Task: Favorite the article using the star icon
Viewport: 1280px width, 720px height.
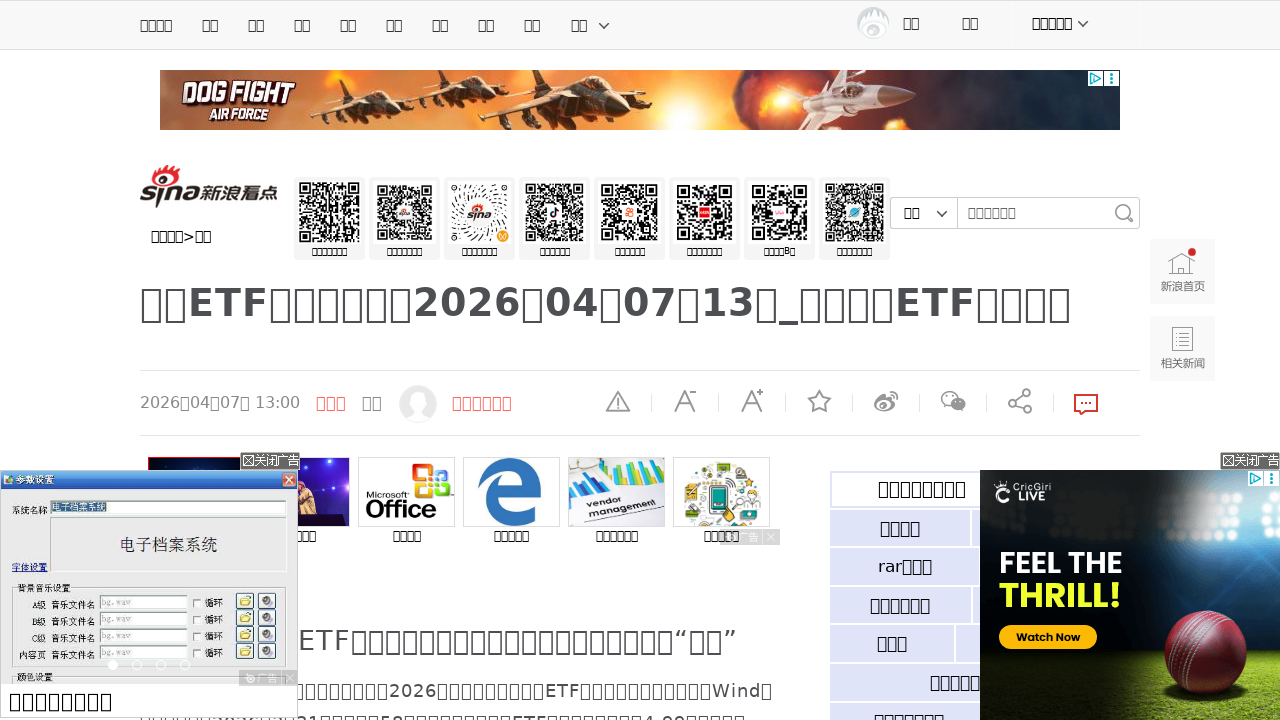Action: [818, 400]
